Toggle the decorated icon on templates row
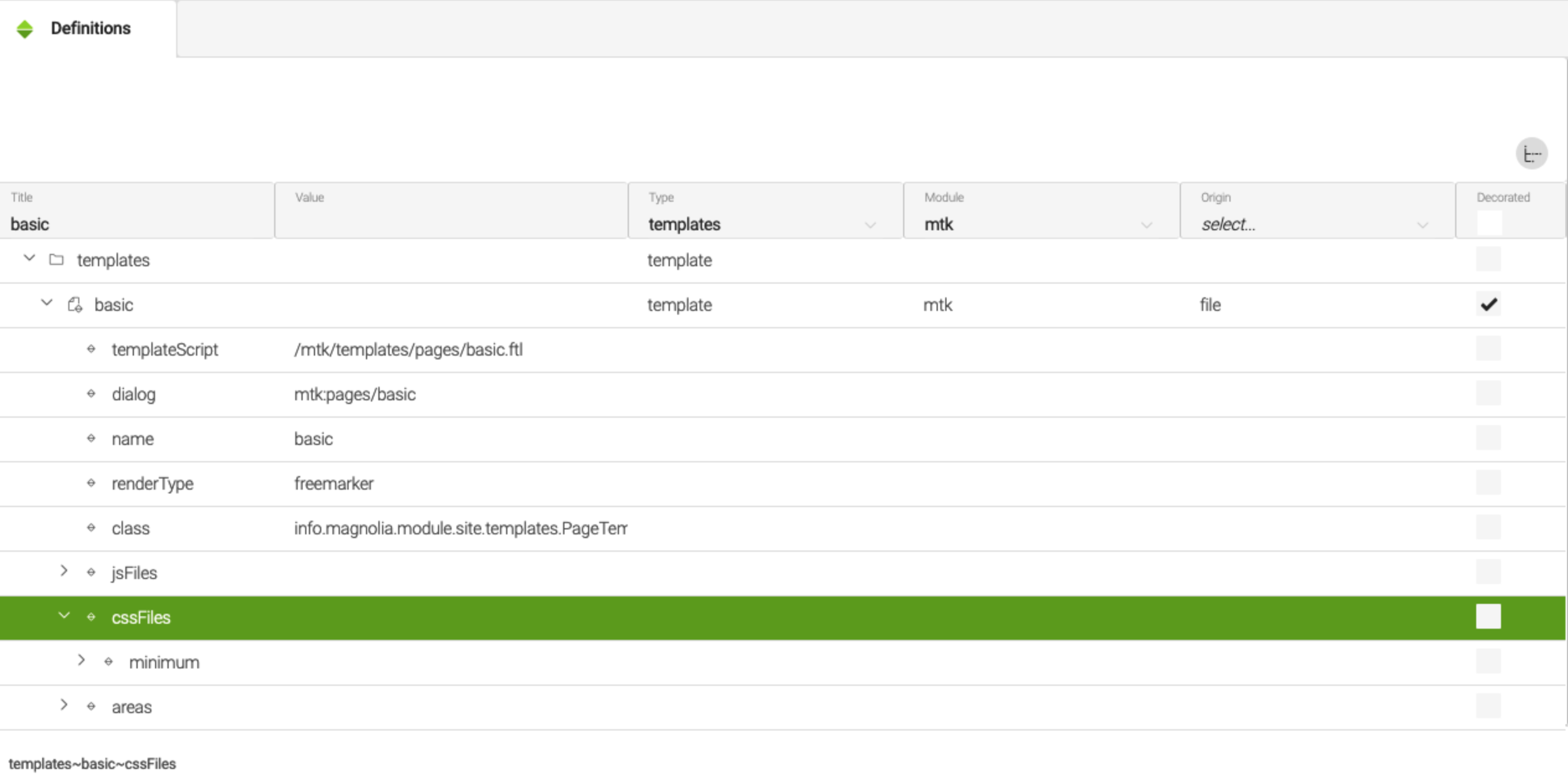The height and width of the screenshot is (782, 1568). (1489, 259)
